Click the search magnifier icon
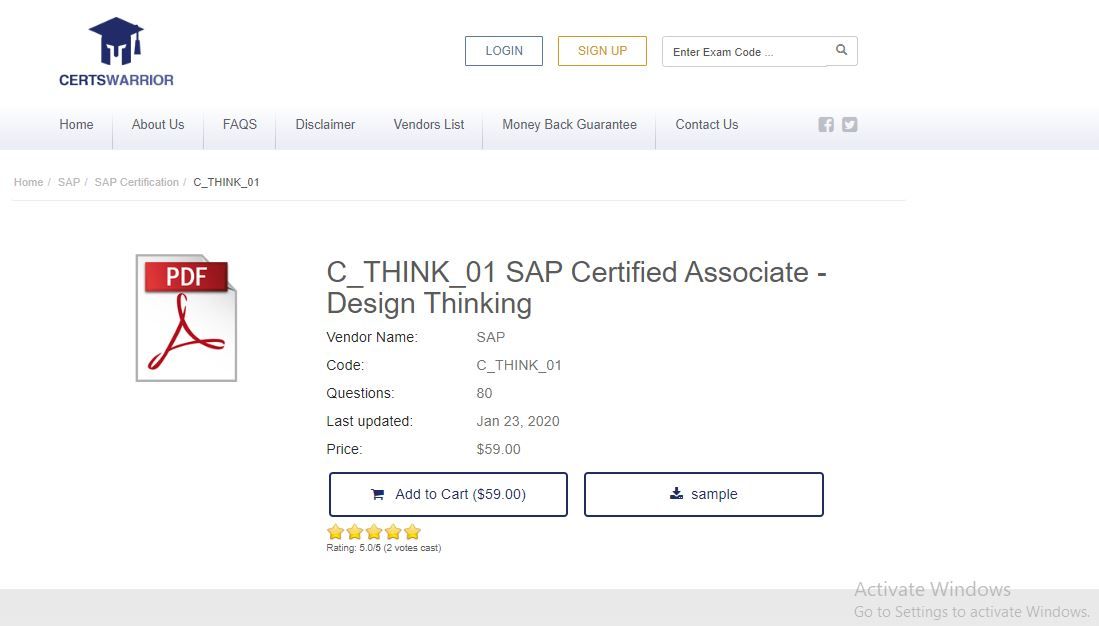This screenshot has height=626, width=1099. click(x=842, y=50)
